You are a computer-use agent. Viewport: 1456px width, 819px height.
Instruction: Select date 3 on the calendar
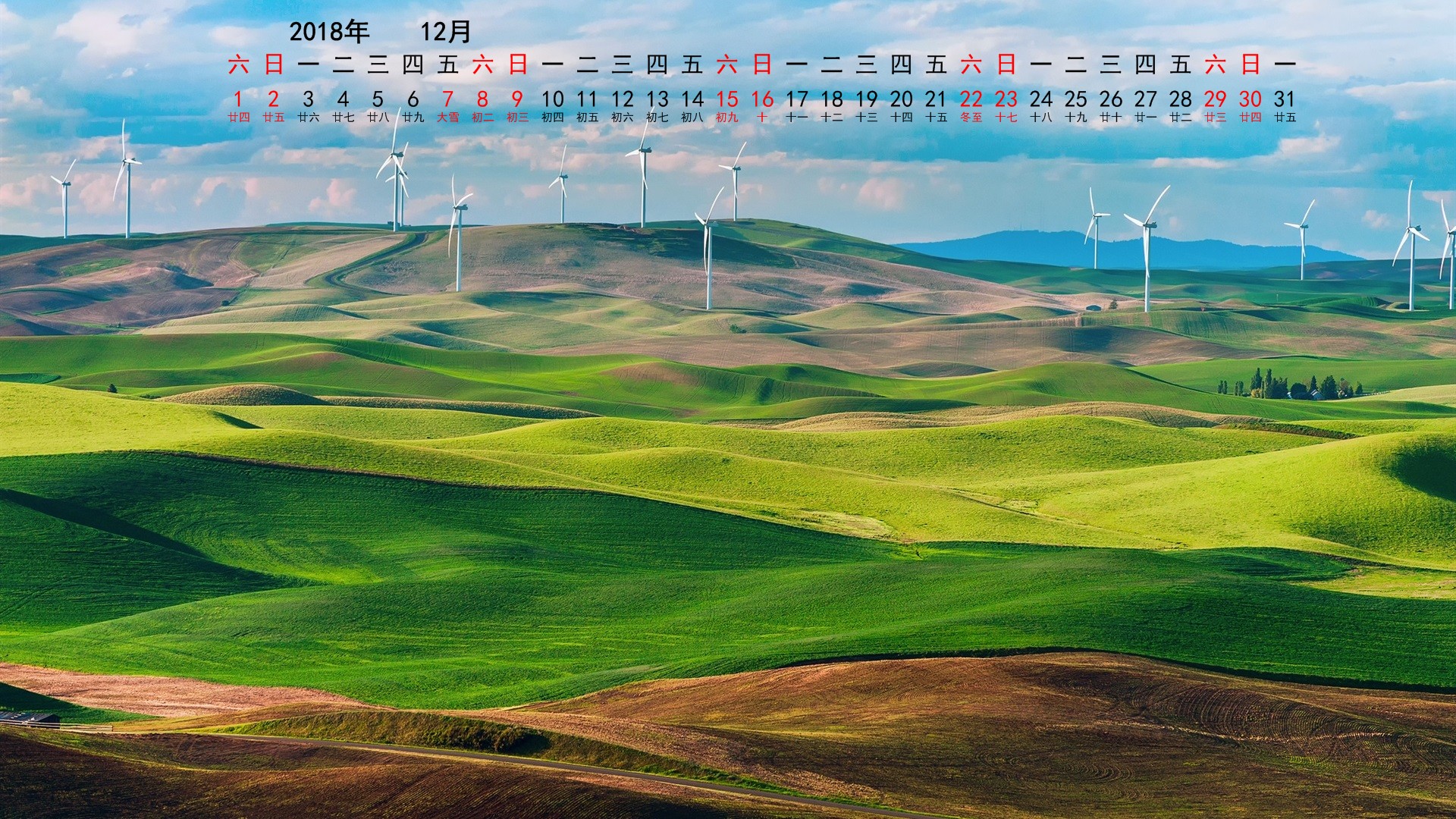point(308,99)
